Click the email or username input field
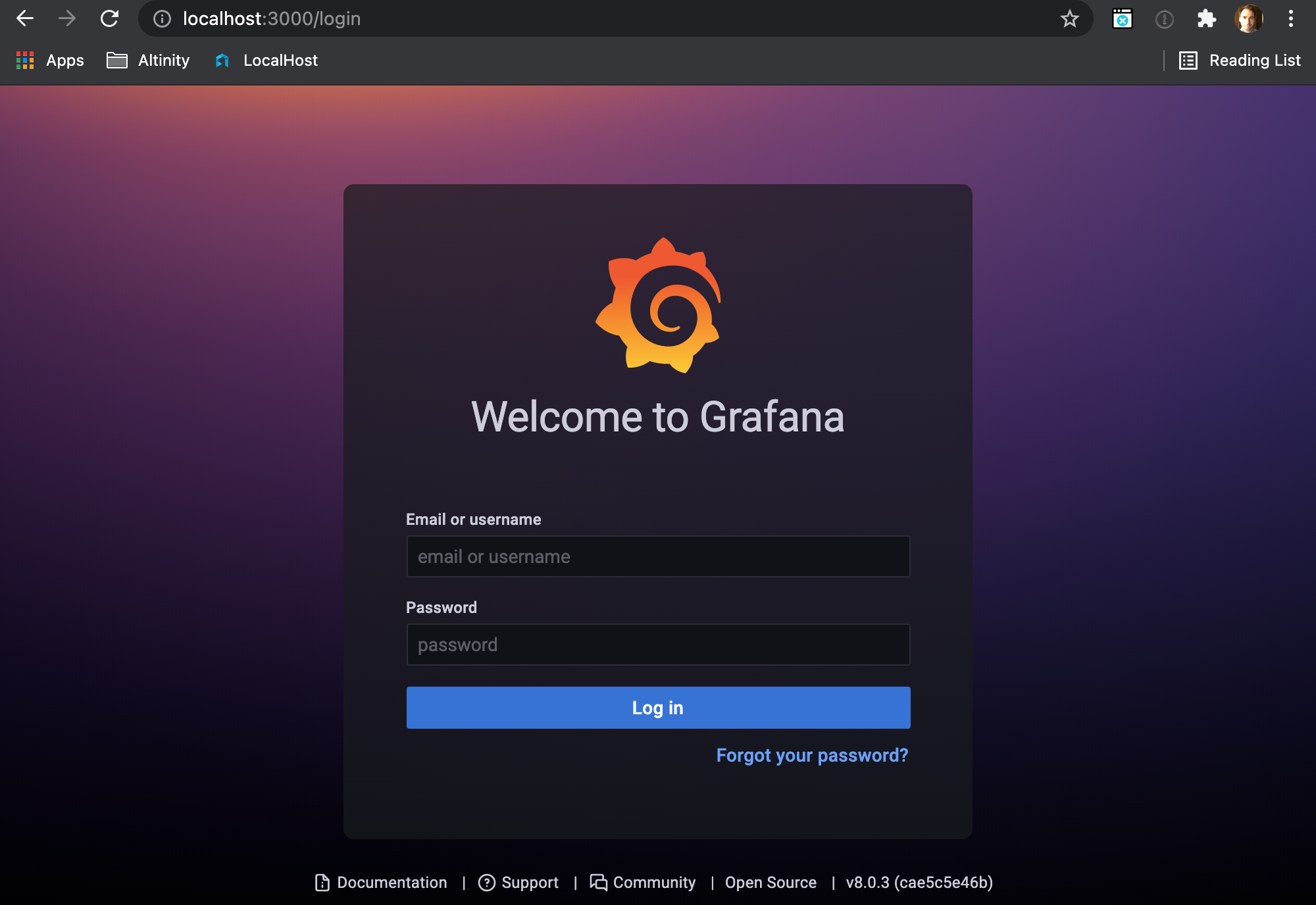This screenshot has width=1316, height=905. (x=657, y=555)
